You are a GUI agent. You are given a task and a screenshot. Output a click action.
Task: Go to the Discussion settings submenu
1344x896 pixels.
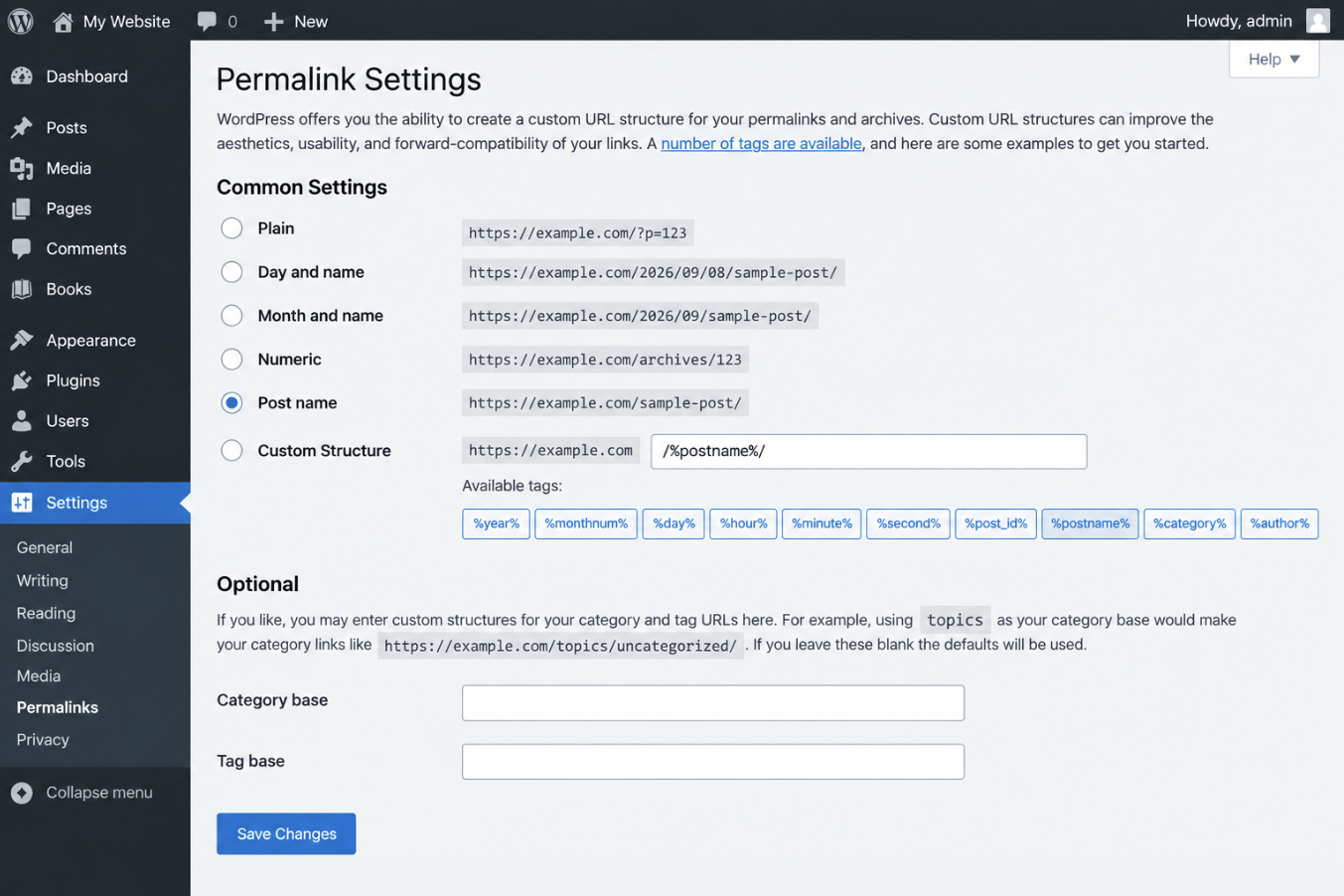pyautogui.click(x=56, y=646)
